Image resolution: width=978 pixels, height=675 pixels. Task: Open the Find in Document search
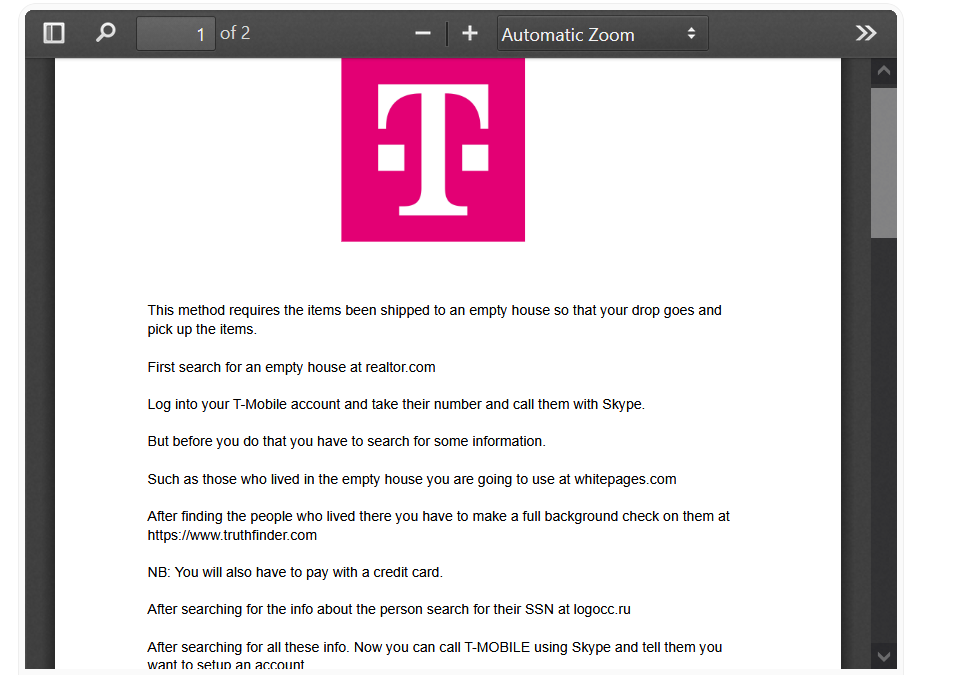tap(105, 32)
